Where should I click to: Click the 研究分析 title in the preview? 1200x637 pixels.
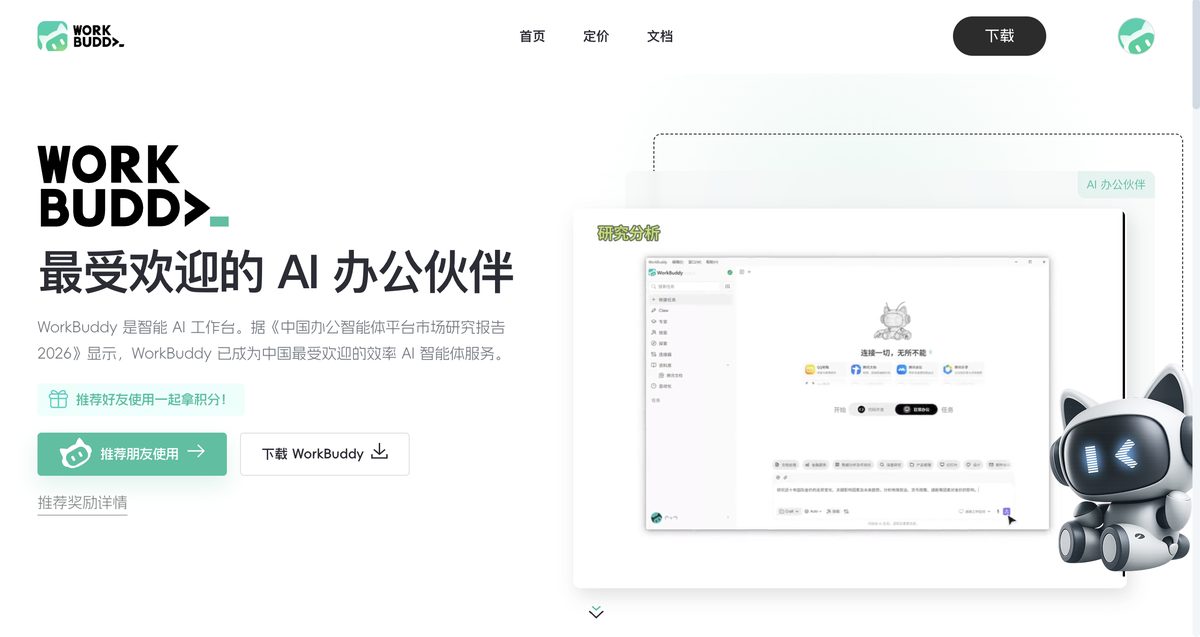pos(628,234)
